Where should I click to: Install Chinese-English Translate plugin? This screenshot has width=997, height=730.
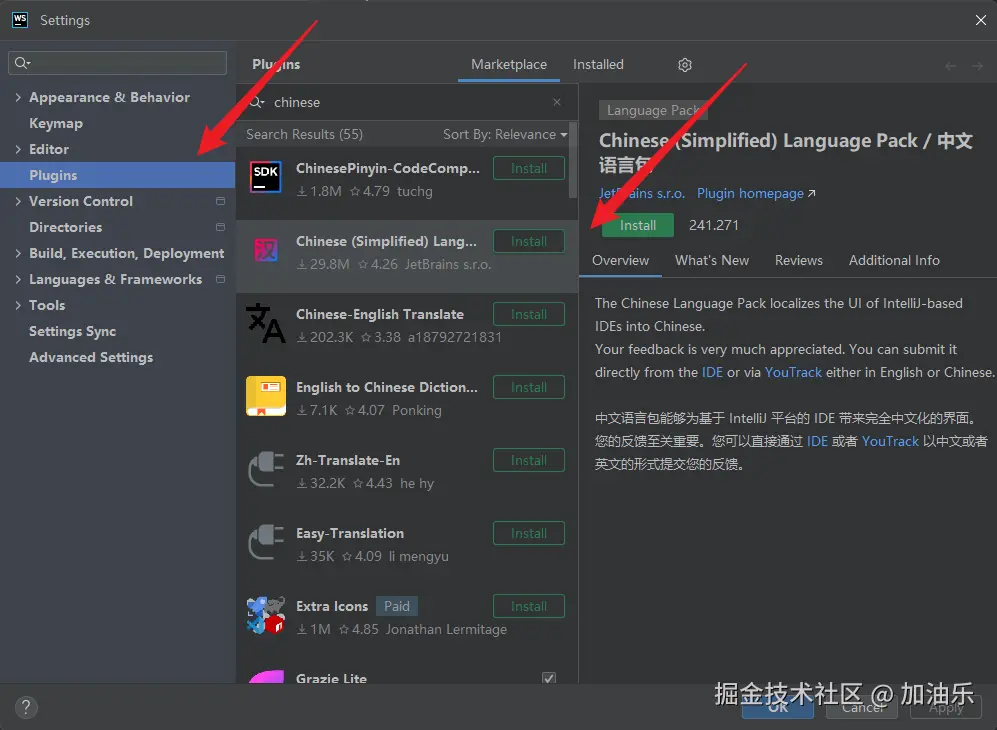(x=529, y=314)
